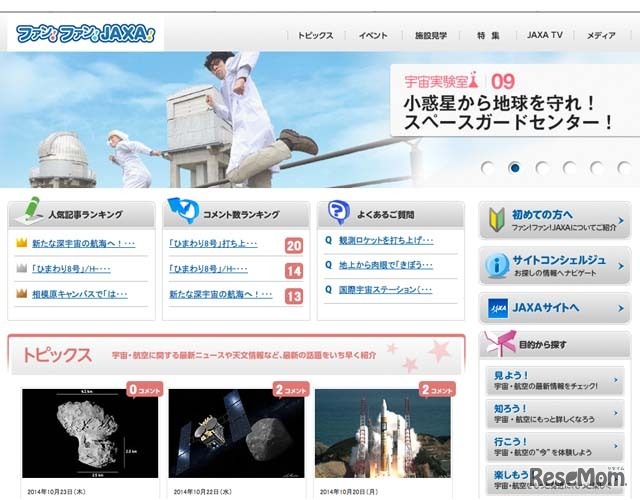This screenshot has width=640, height=500.
Task: Select the fourth carousel slide dot
Action: [569, 168]
